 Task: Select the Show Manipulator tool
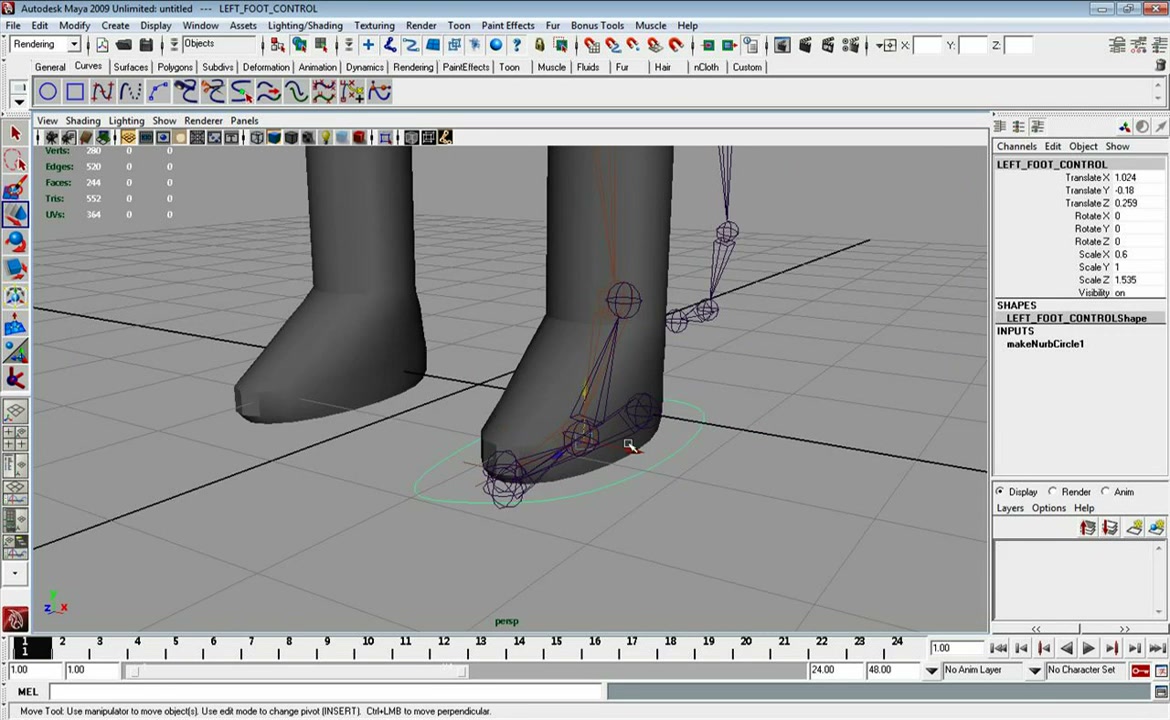(x=16, y=351)
